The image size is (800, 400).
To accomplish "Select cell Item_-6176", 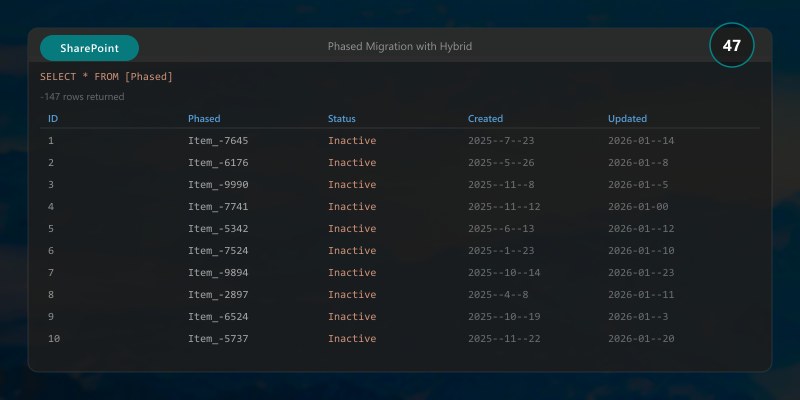I will (x=218, y=162).
